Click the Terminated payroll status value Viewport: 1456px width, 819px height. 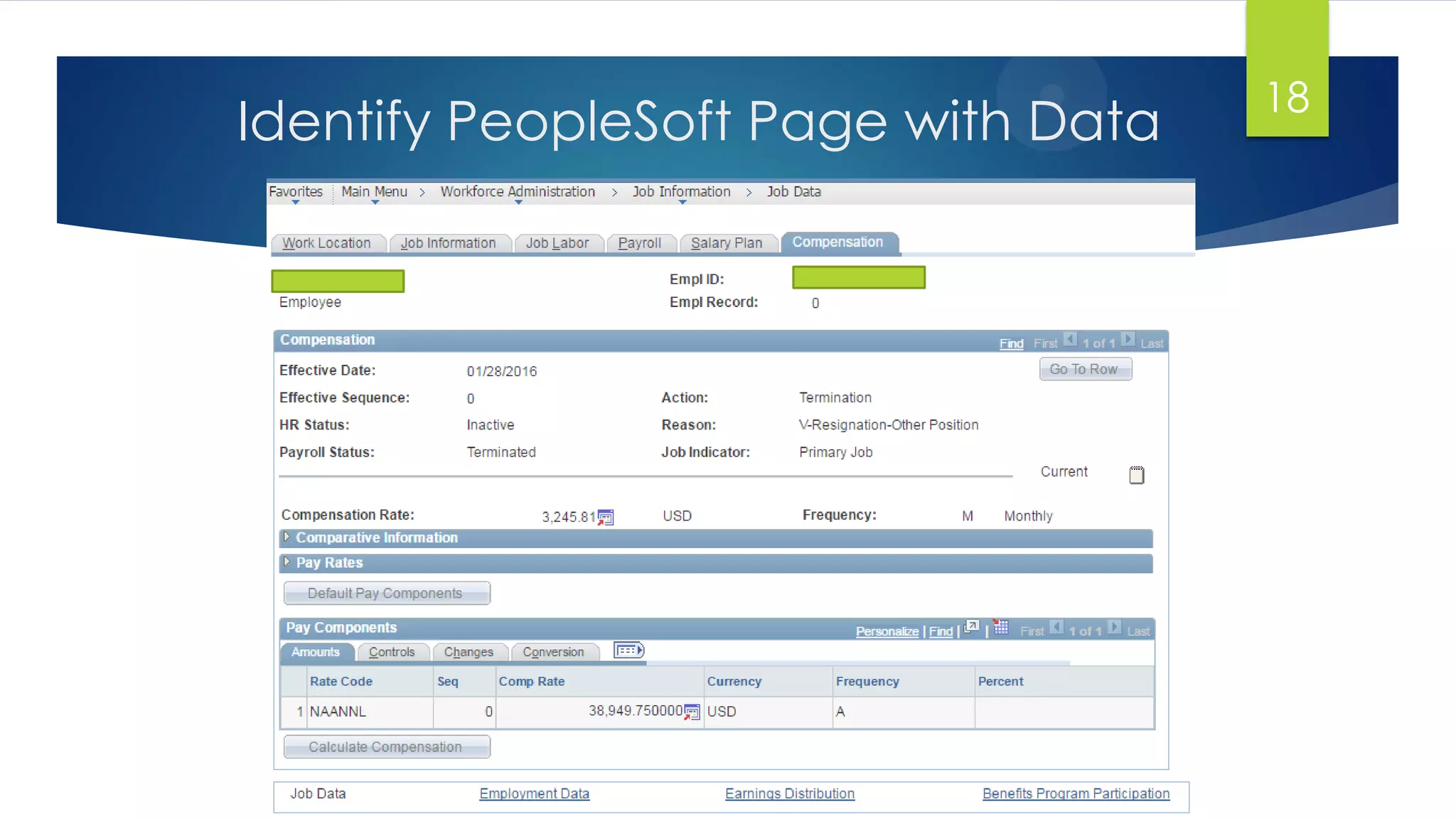[x=501, y=452]
